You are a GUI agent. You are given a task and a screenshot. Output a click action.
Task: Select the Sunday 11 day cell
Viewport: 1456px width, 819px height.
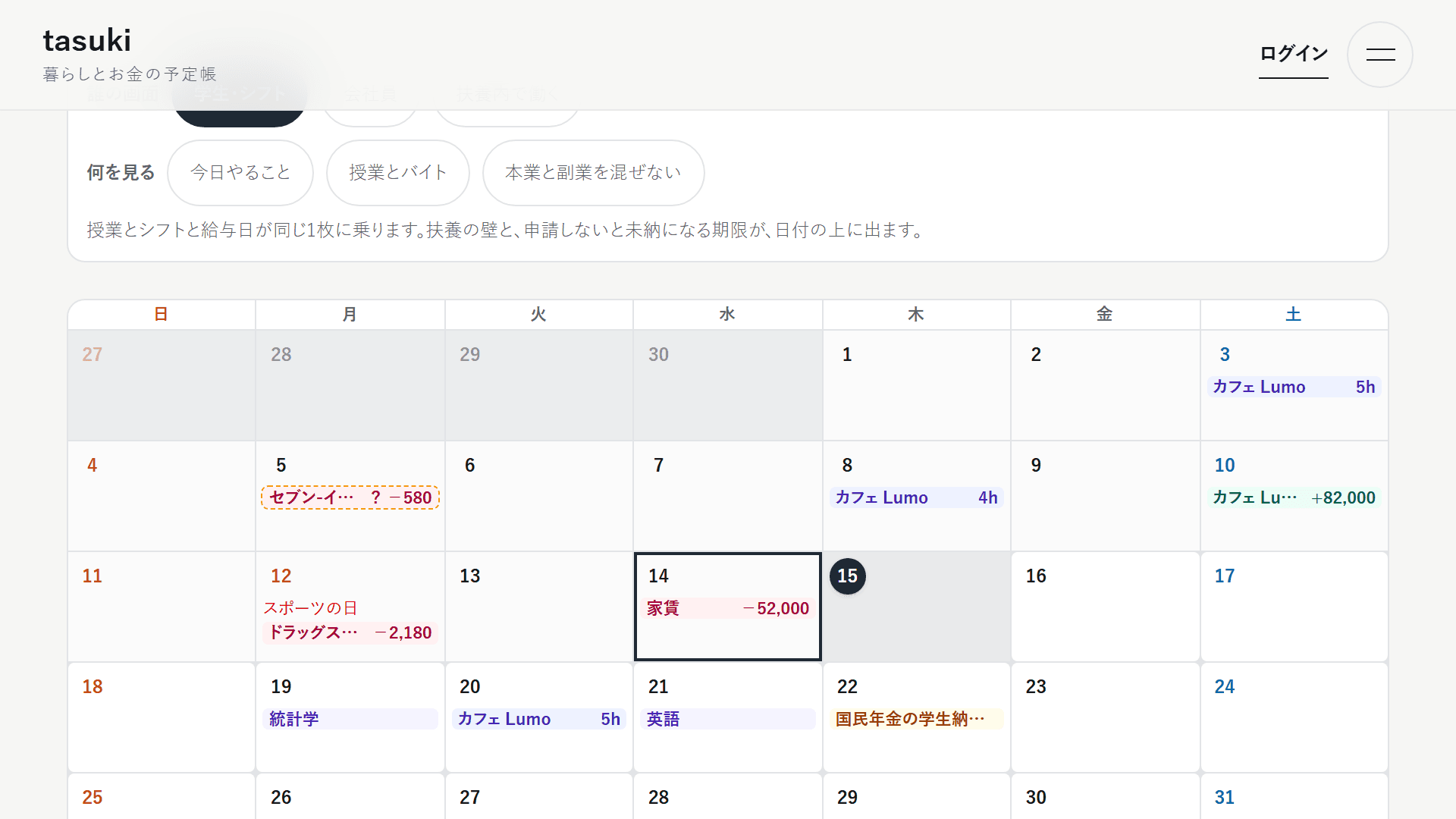162,607
